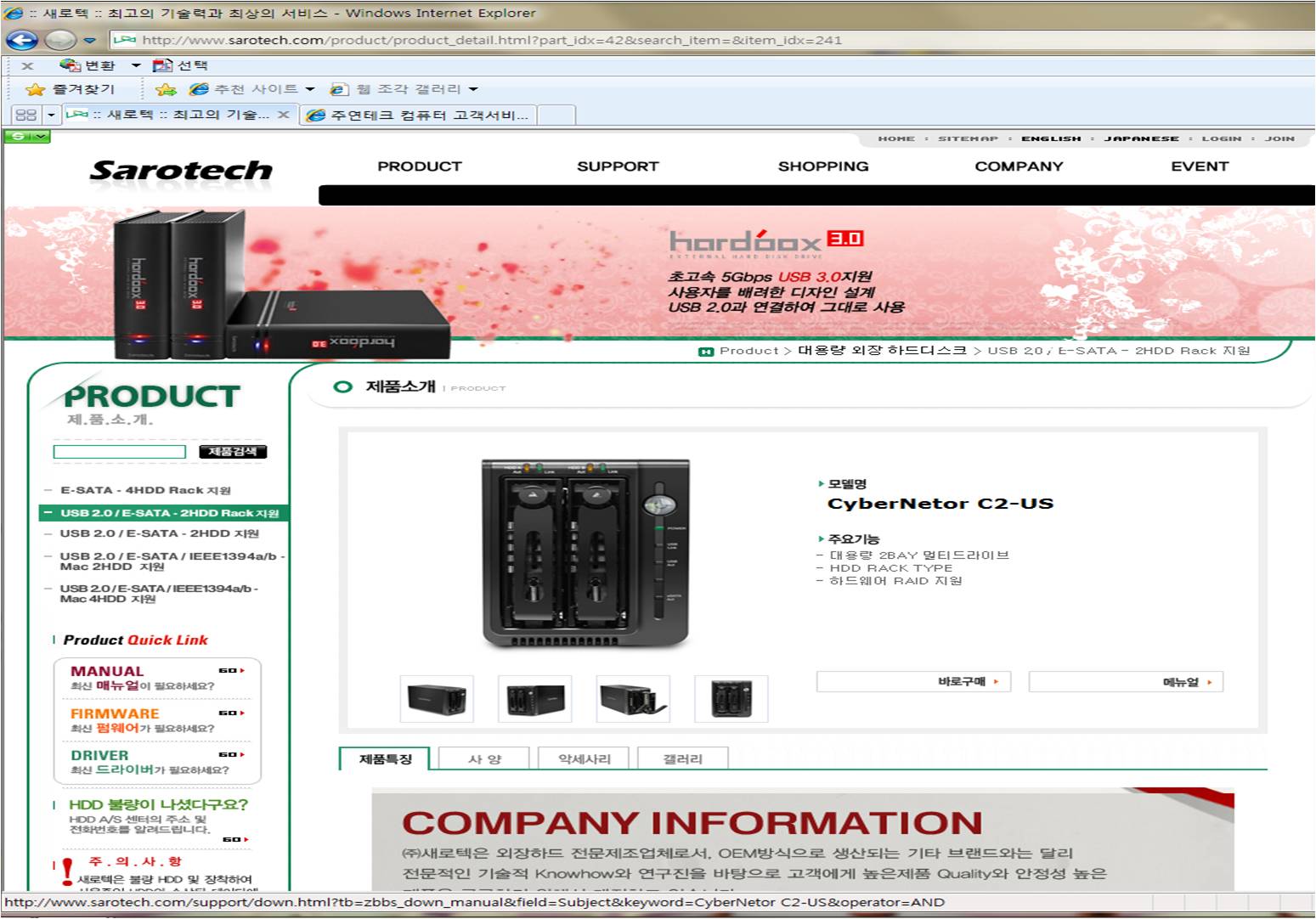Switch site language to JAPANESE
Screen dimensions: 1316x919
point(1141,138)
